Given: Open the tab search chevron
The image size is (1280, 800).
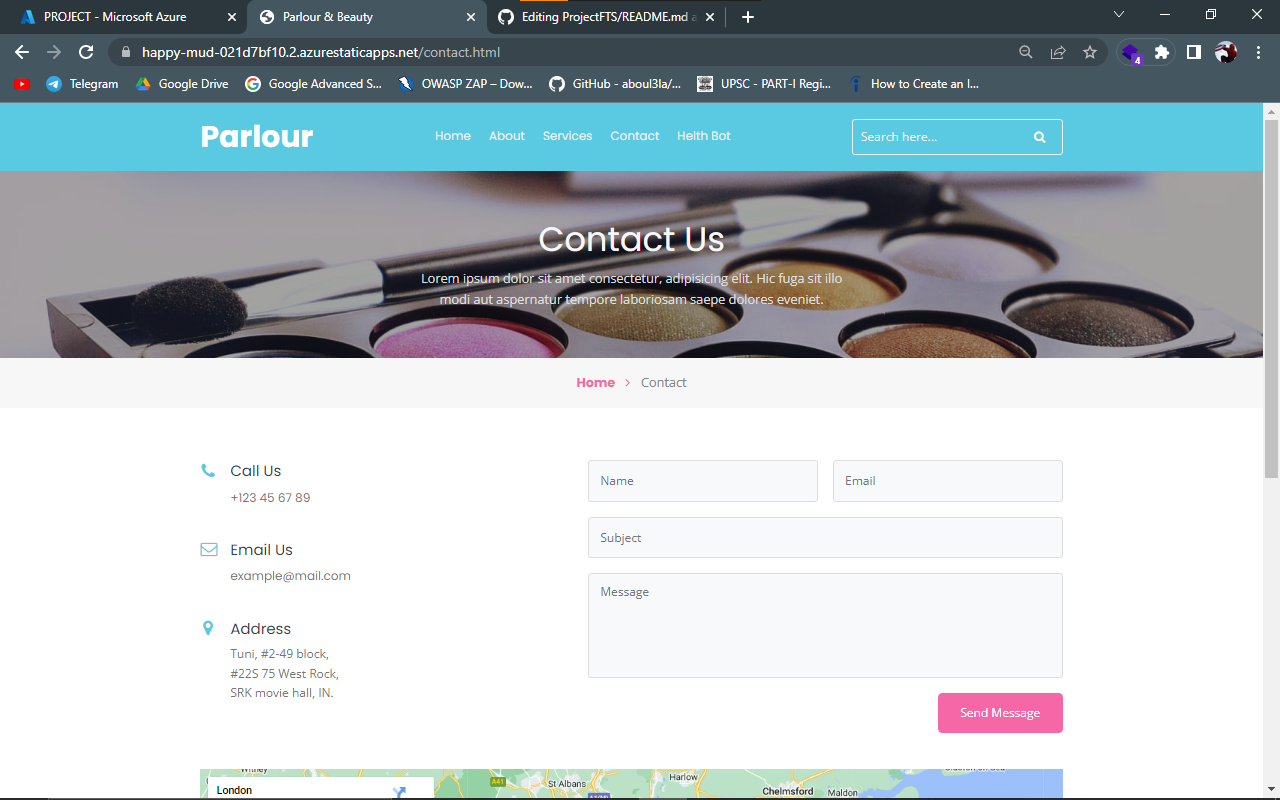Looking at the screenshot, I should [x=1118, y=16].
